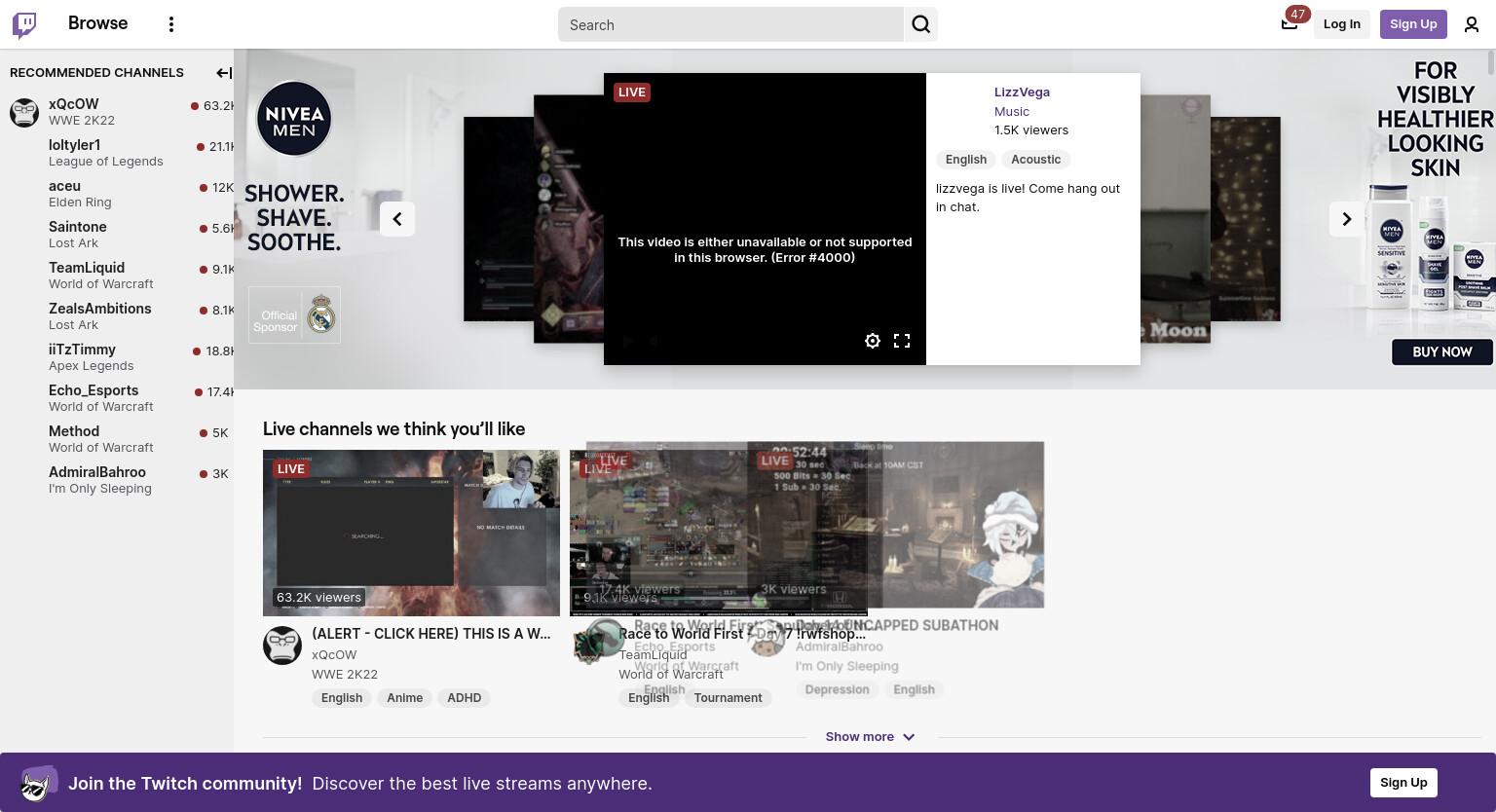The height and width of the screenshot is (812, 1496).
Task: Click Sign Up in the bottom banner
Action: pos(1403,783)
